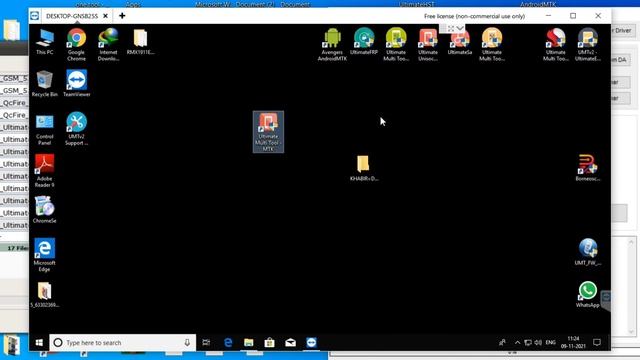Open the remote Windows Start menu
The image size is (640, 360).
(x=39, y=343)
